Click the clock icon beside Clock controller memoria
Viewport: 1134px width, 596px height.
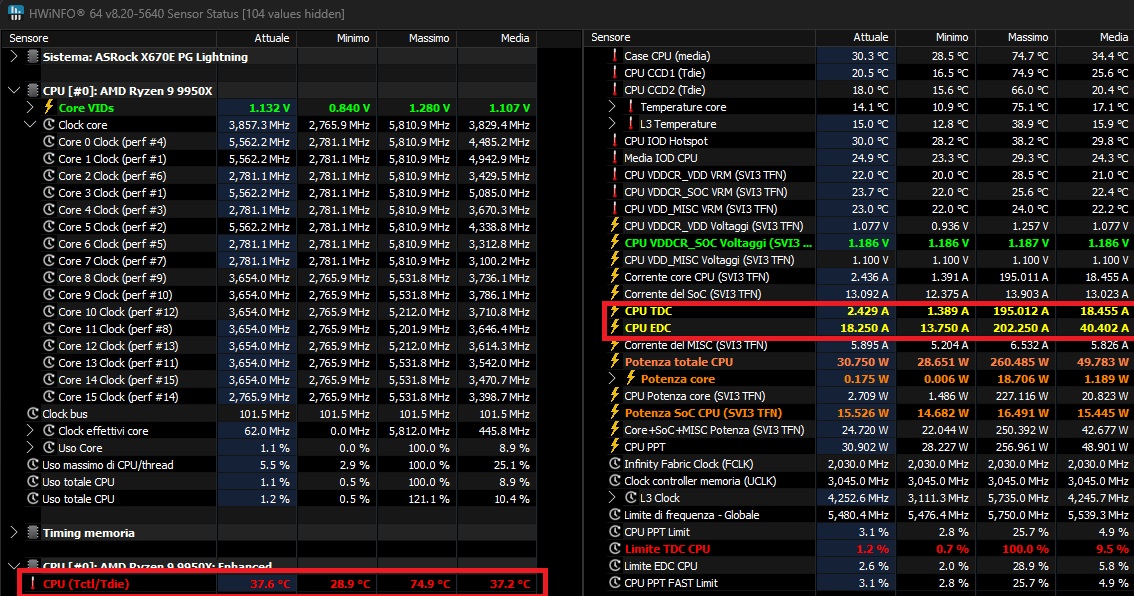pos(615,480)
